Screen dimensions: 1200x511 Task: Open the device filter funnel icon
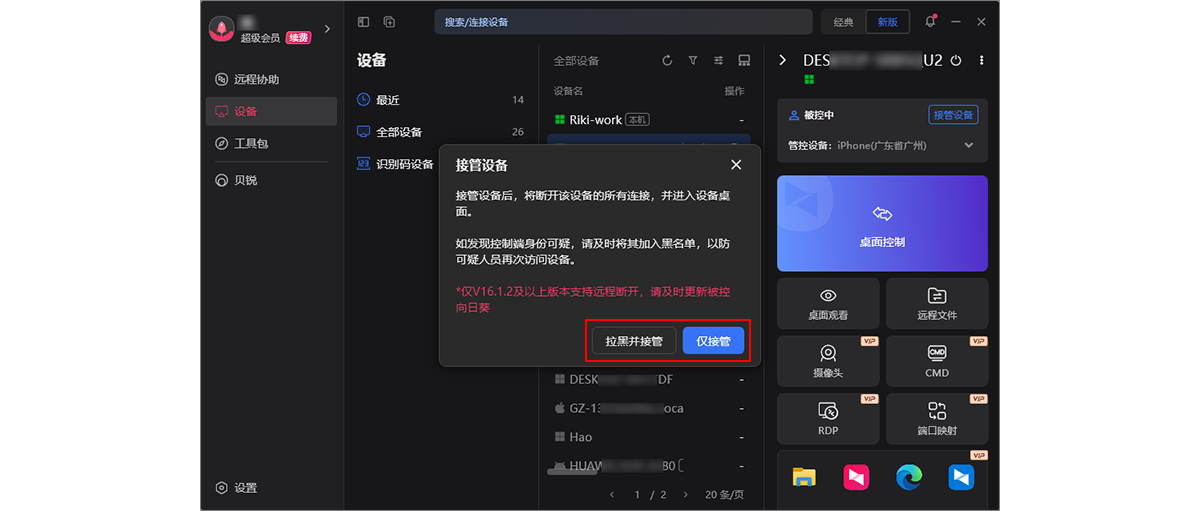click(x=693, y=61)
